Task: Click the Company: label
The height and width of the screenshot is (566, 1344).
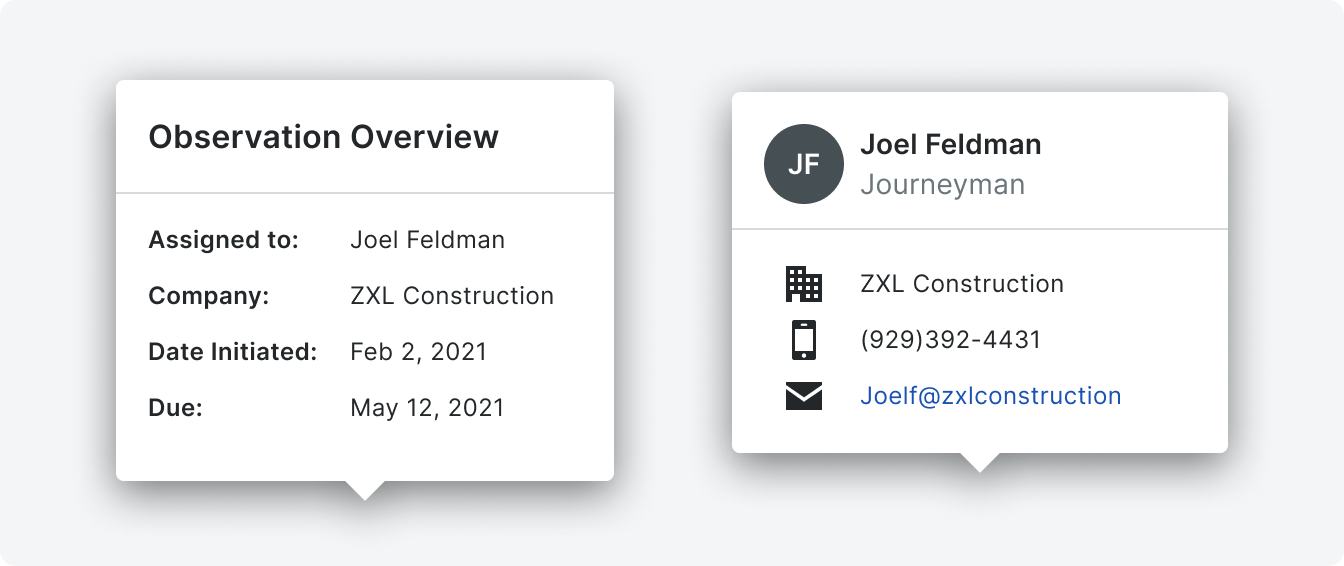Action: 208,296
